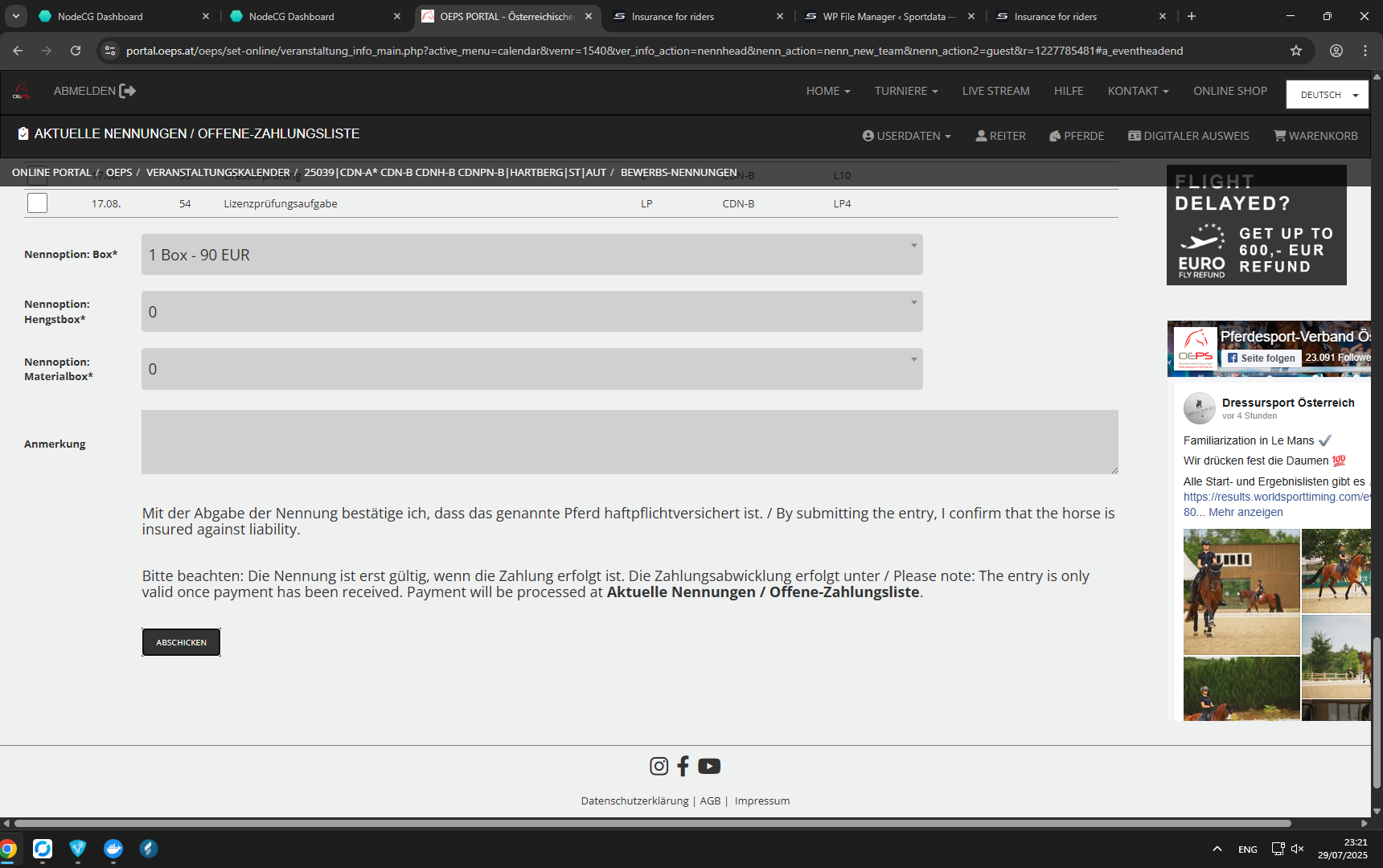Image resolution: width=1383 pixels, height=868 pixels.
Task: Open Chrome's three-dot menu
Action: click(x=1365, y=51)
